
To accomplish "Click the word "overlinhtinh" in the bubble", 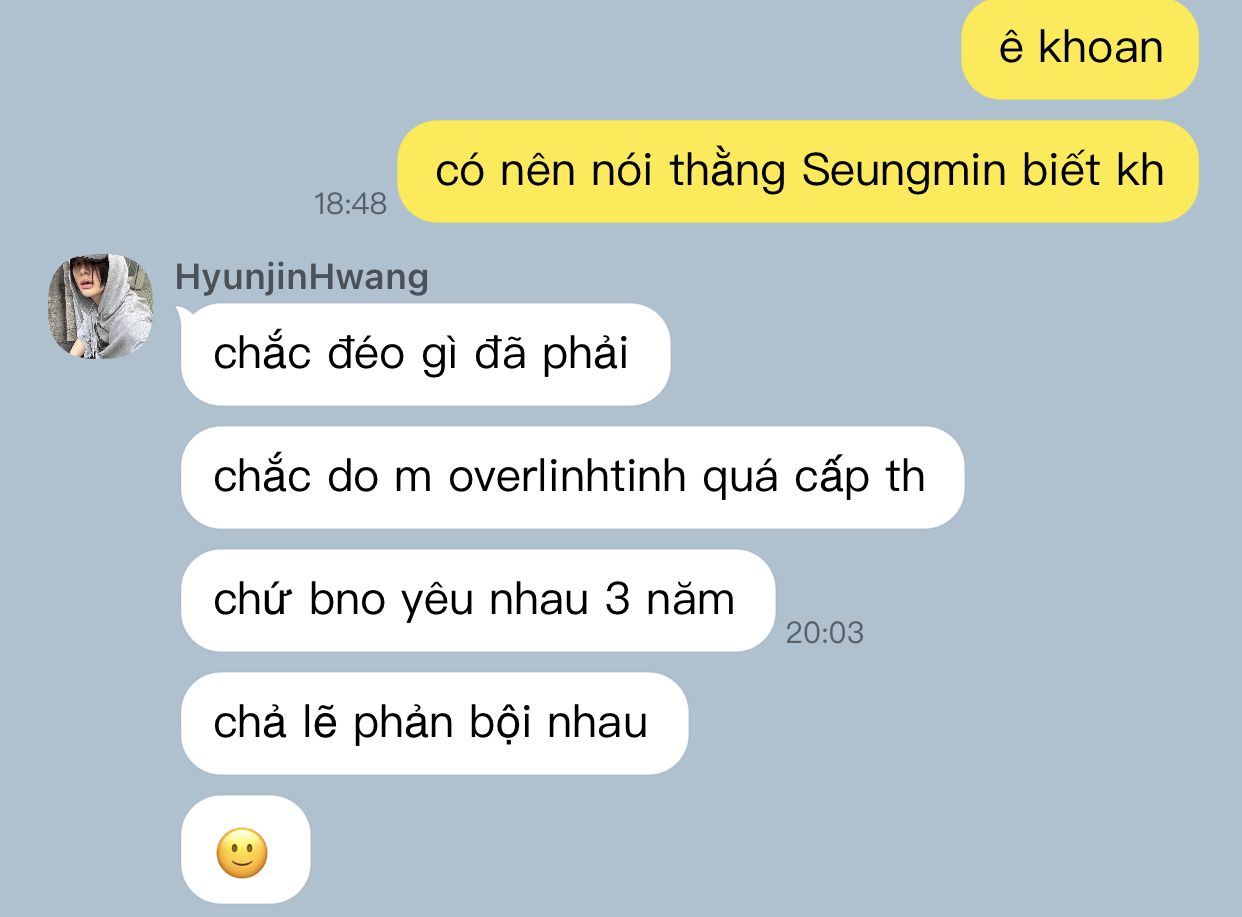I will tap(567, 478).
